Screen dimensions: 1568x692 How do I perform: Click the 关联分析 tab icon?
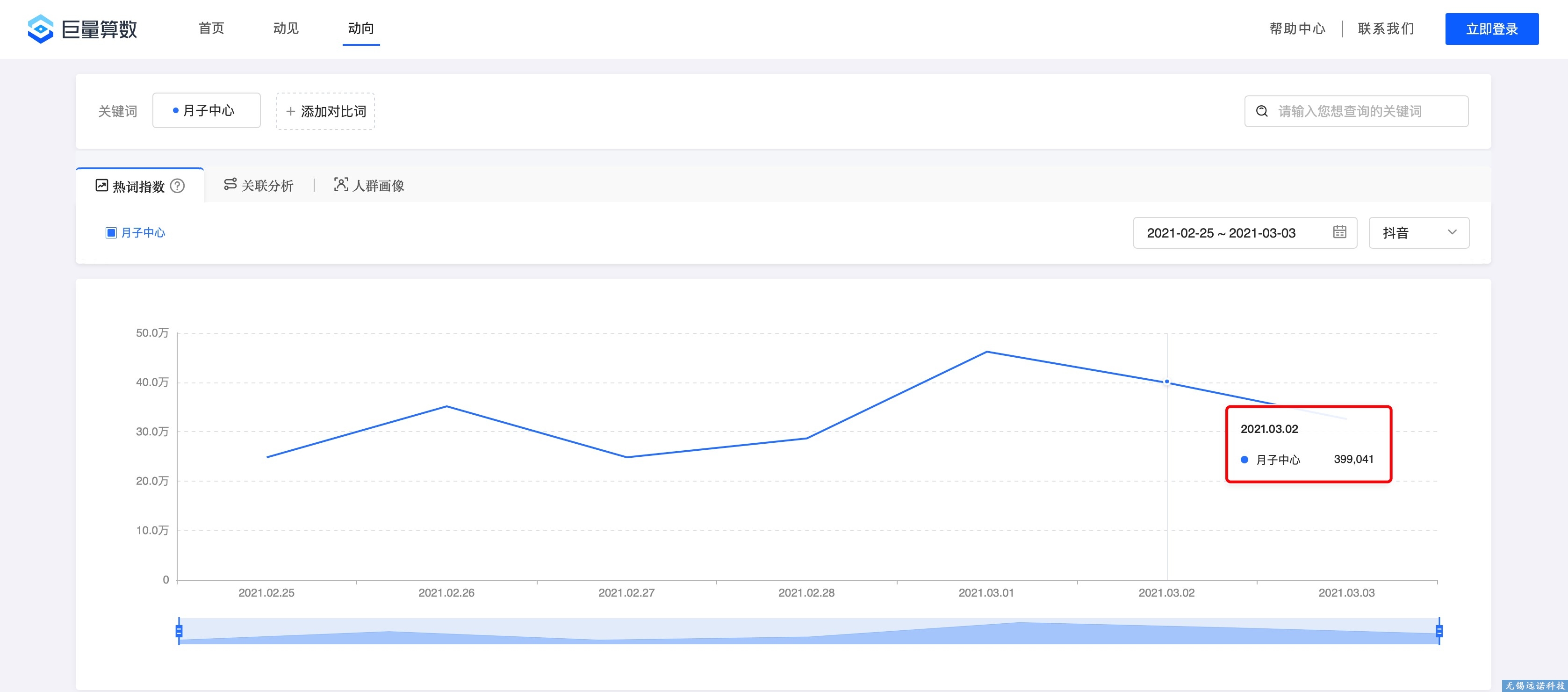tap(230, 184)
